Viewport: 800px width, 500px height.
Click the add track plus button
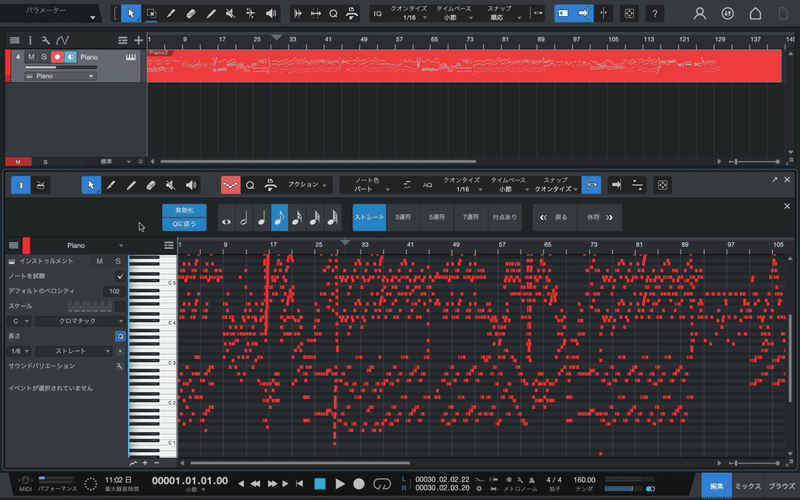[138, 40]
